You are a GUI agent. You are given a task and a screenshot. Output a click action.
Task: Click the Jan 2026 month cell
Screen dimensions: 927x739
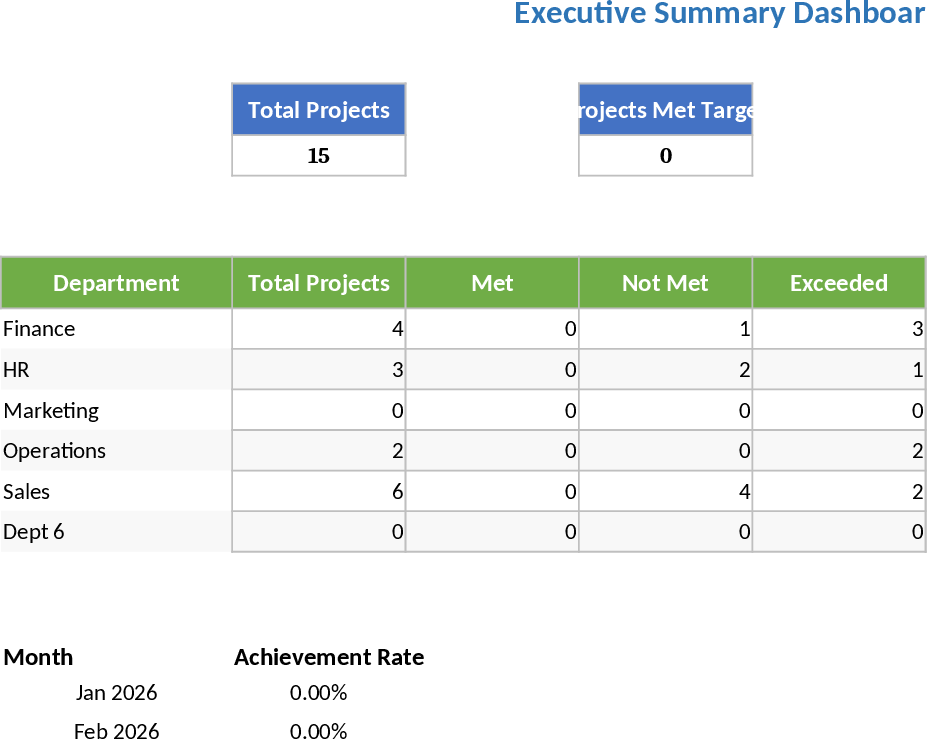[x=116, y=692]
